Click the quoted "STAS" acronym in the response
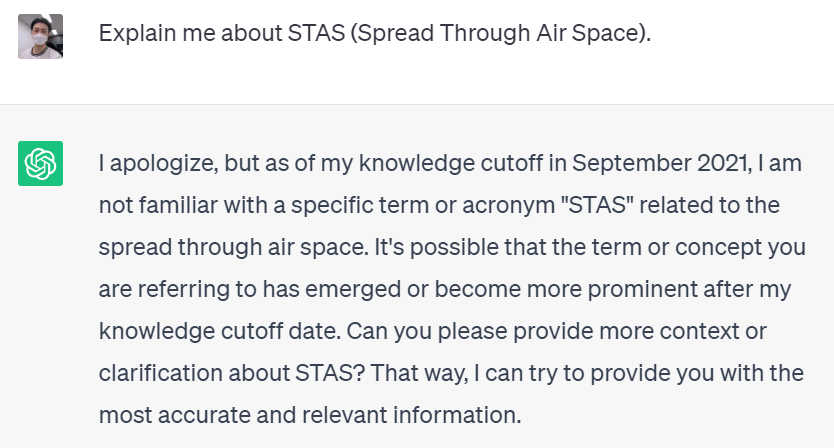834x448 pixels. pyautogui.click(x=593, y=204)
